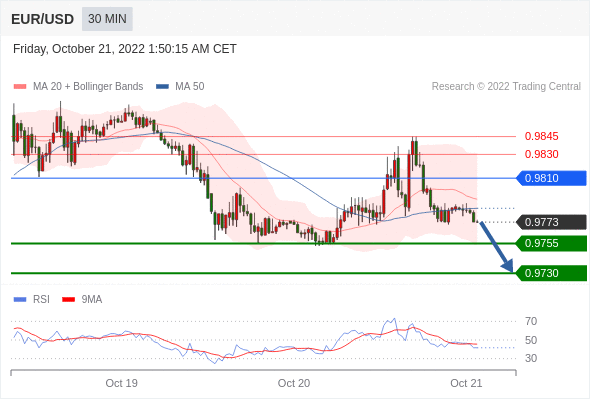
Task: Click the RSI 70 axis value
Action: pos(531,321)
